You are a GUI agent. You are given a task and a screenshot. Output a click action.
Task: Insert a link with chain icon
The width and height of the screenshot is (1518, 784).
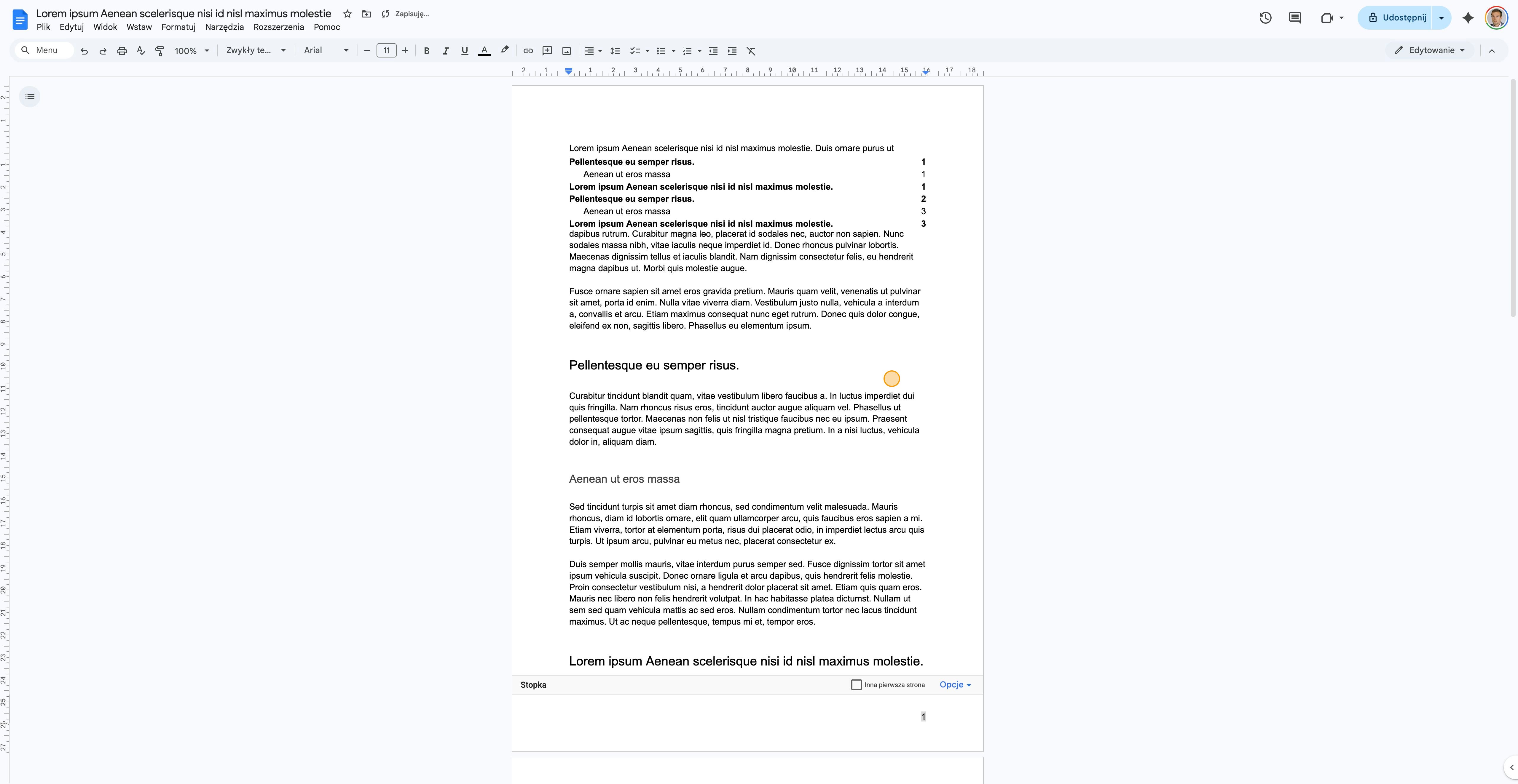point(528,51)
